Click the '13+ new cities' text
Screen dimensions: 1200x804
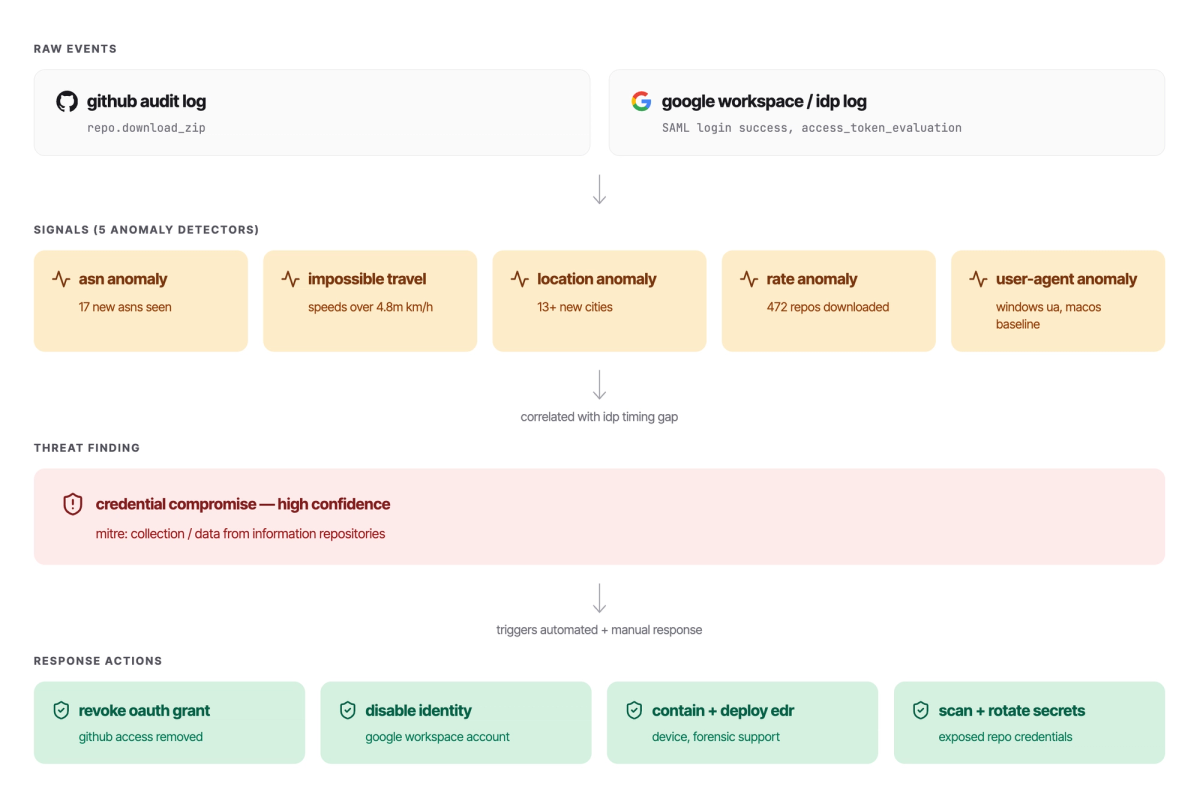tap(575, 307)
